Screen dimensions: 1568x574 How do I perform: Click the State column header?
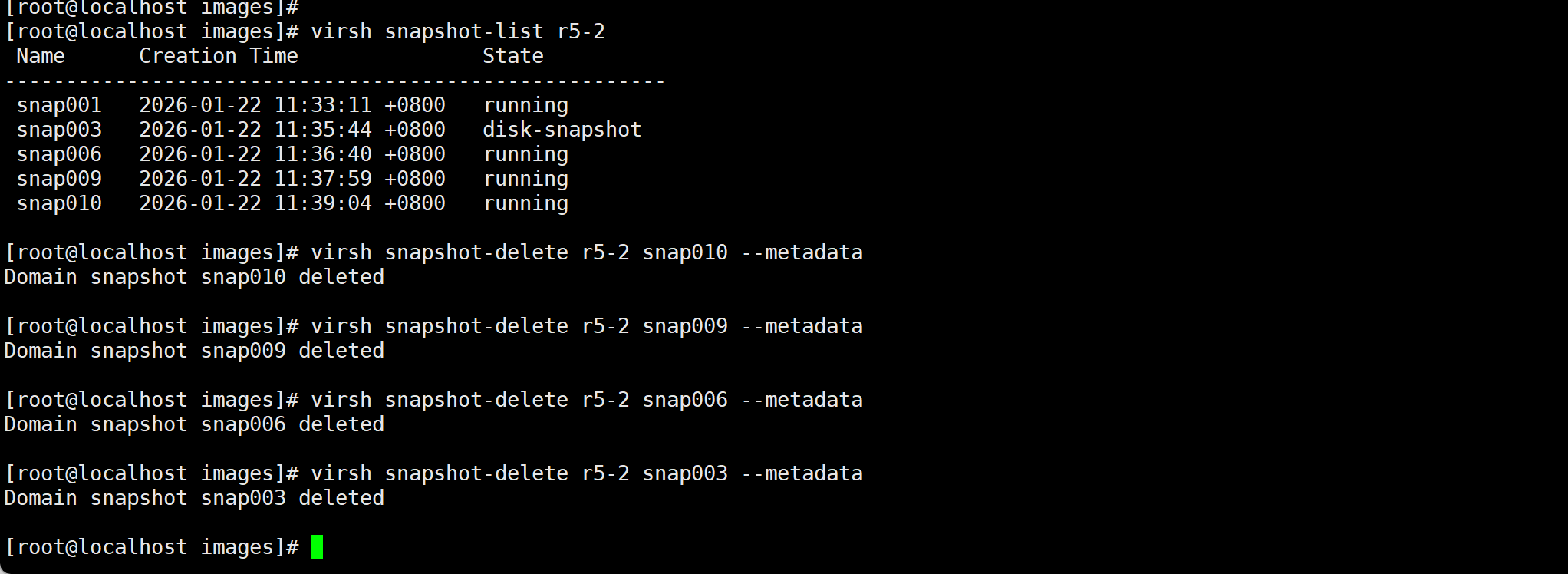coord(512,56)
